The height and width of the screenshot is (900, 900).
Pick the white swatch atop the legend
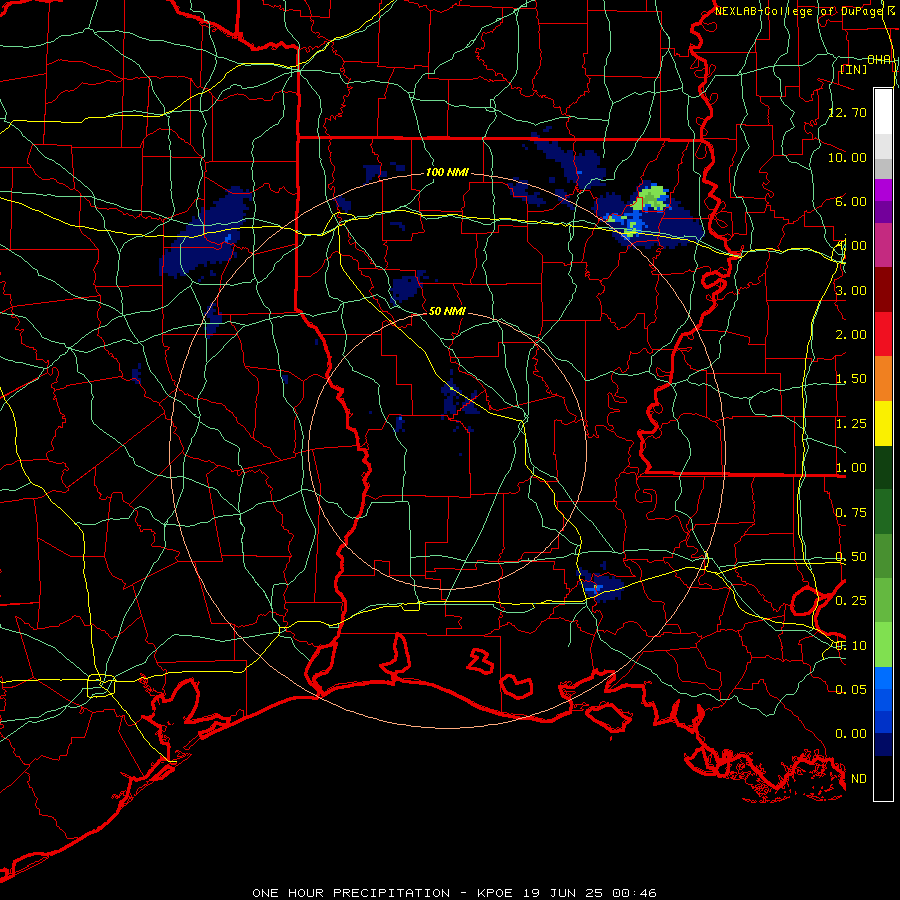[x=883, y=112]
